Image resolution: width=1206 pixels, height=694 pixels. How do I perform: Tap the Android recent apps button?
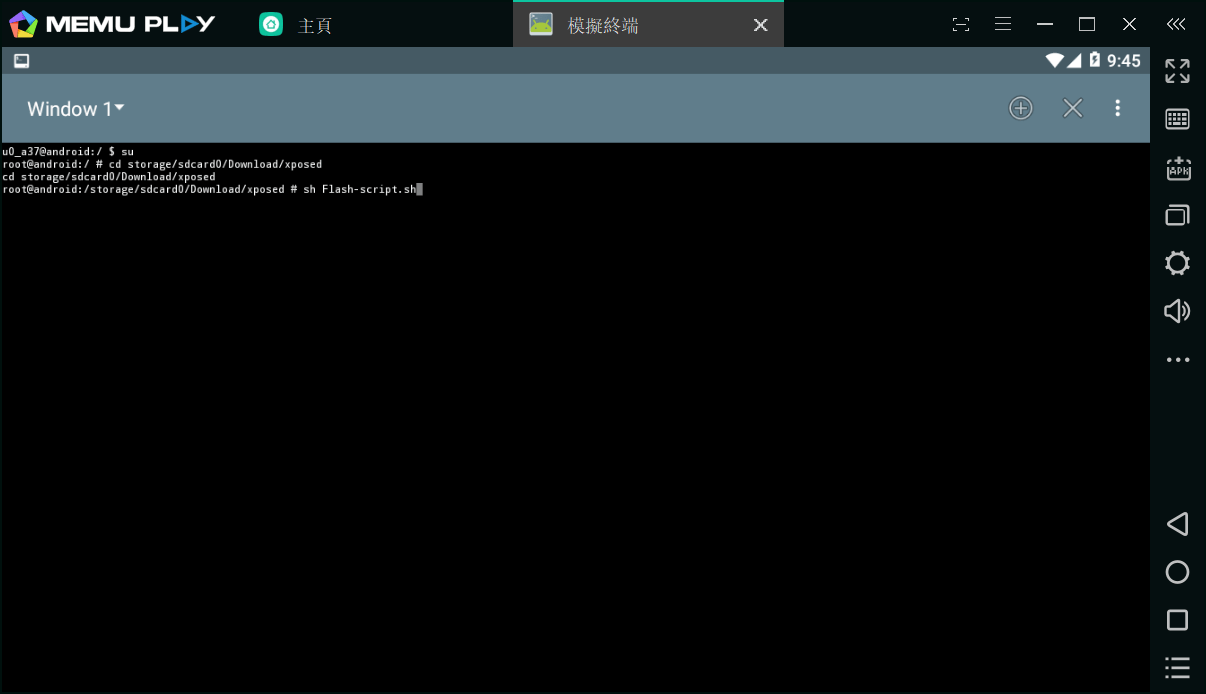pyautogui.click(x=1177, y=620)
